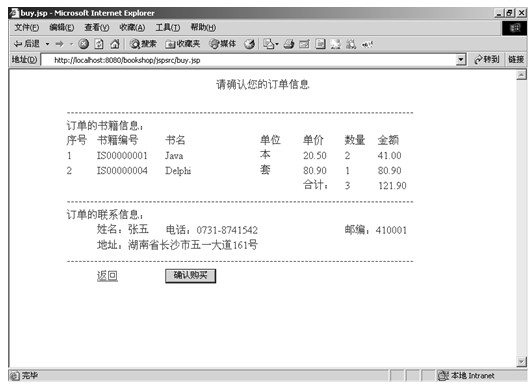This screenshot has height=386, width=528.
Task: Click the History icon in toolbar
Action: (250, 44)
